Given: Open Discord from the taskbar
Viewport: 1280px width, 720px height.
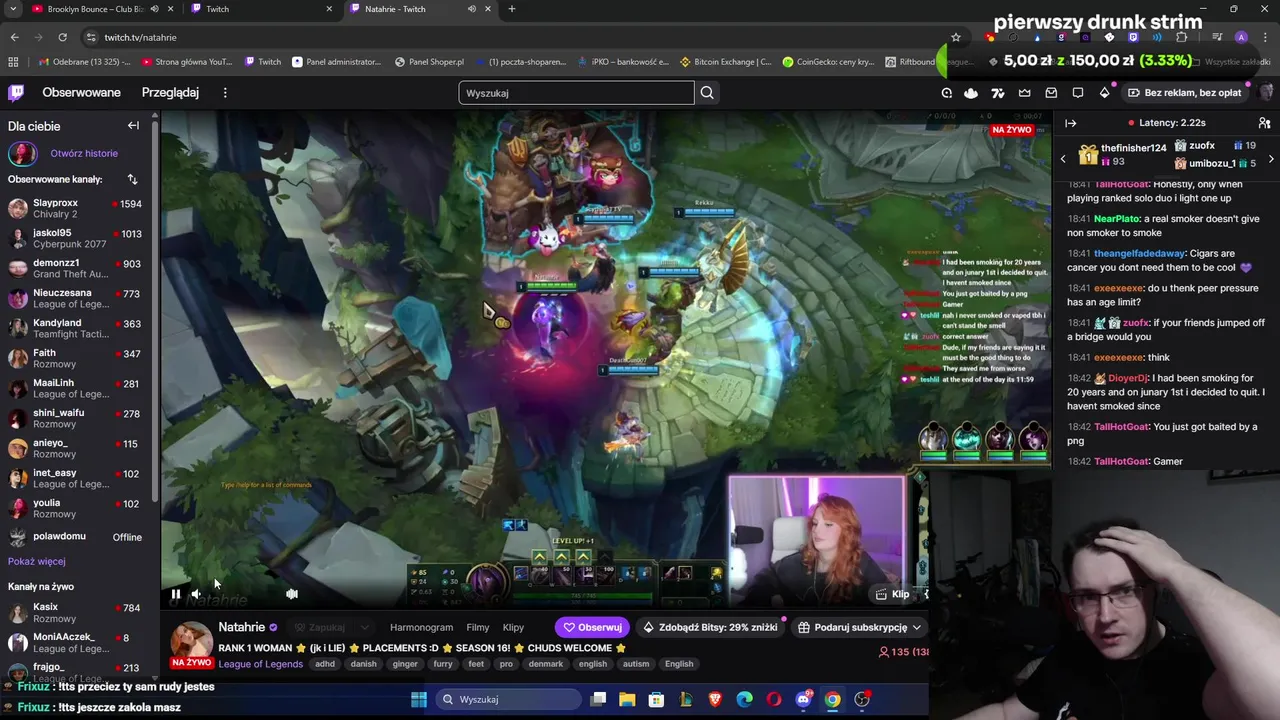Looking at the screenshot, I should 803,699.
